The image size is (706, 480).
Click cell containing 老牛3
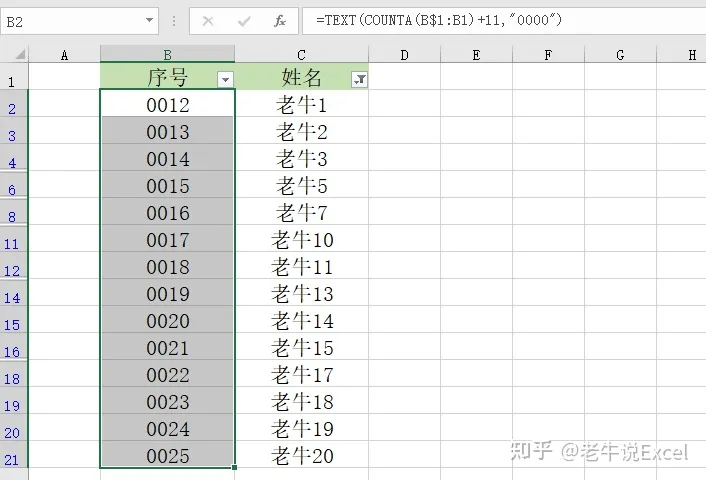click(301, 158)
